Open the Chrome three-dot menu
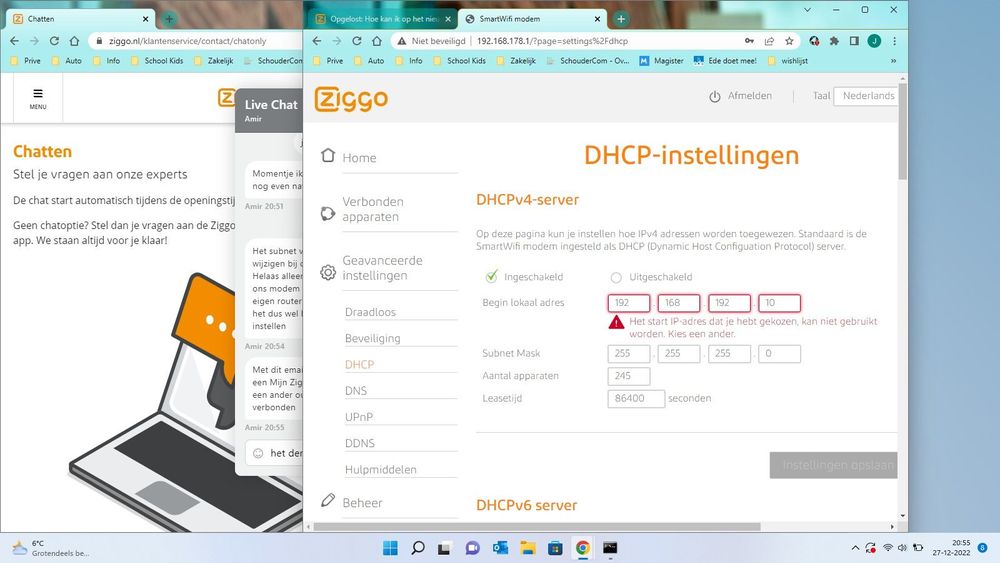 click(895, 41)
